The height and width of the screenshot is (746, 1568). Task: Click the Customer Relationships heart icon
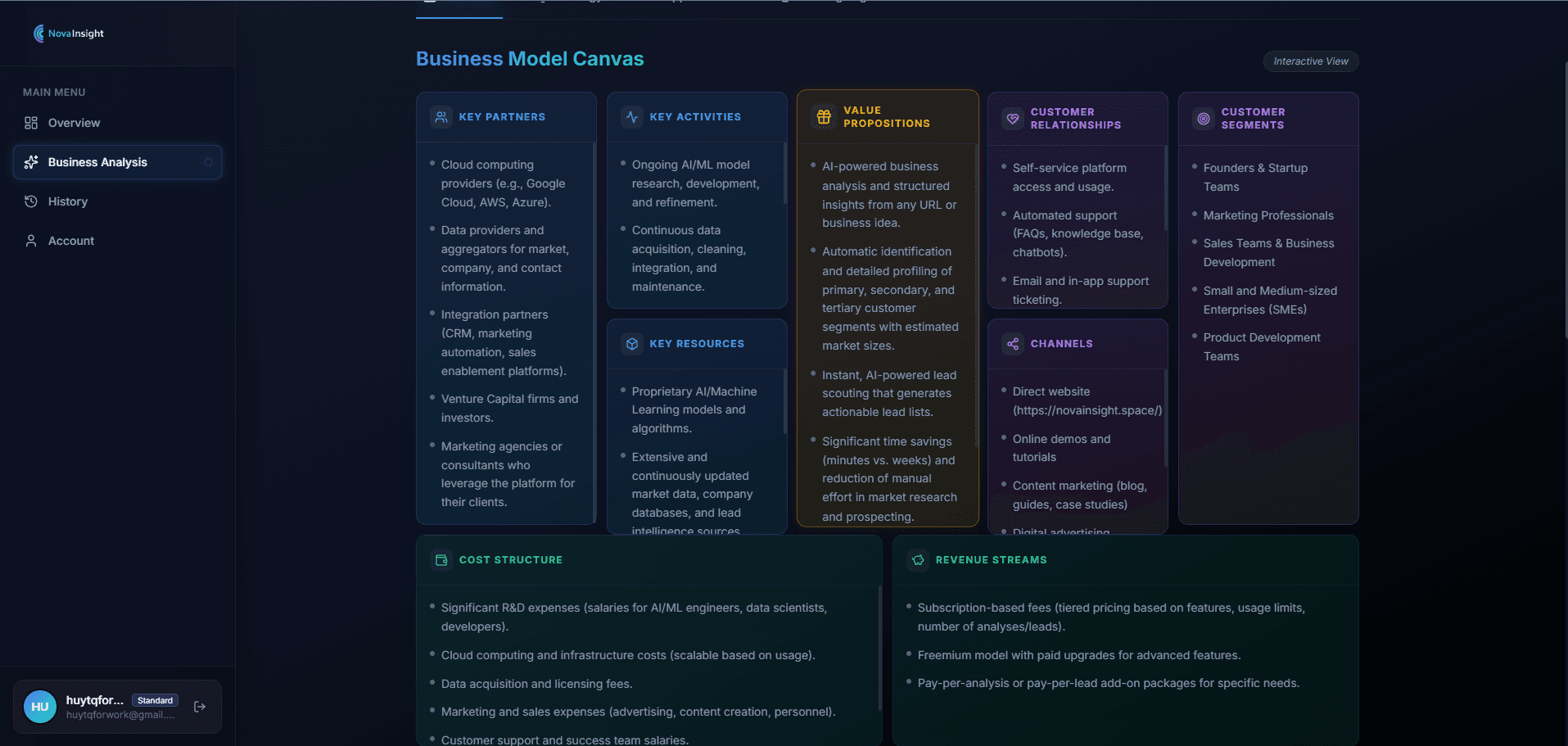coord(1013,118)
